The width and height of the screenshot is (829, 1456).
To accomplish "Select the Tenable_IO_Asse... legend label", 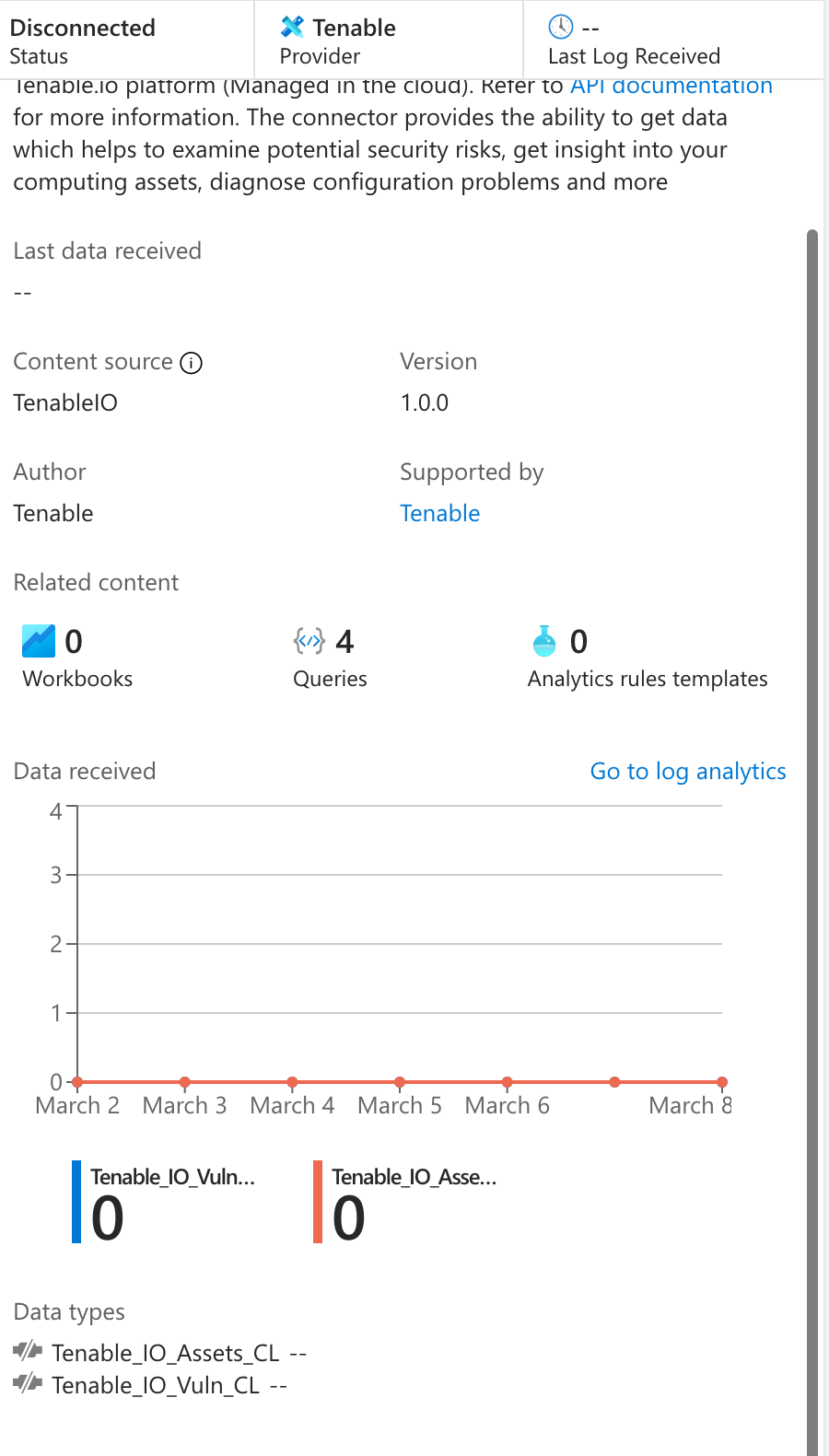I will click(414, 1177).
